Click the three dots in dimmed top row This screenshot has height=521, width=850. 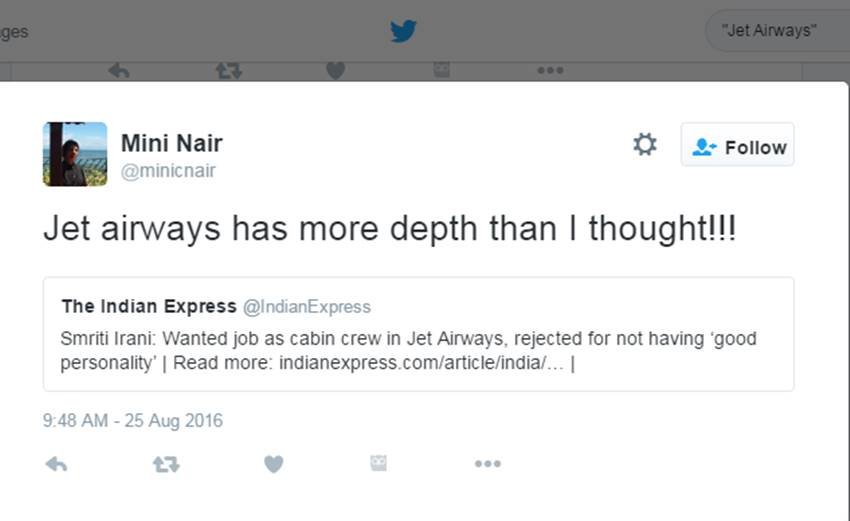click(x=549, y=70)
